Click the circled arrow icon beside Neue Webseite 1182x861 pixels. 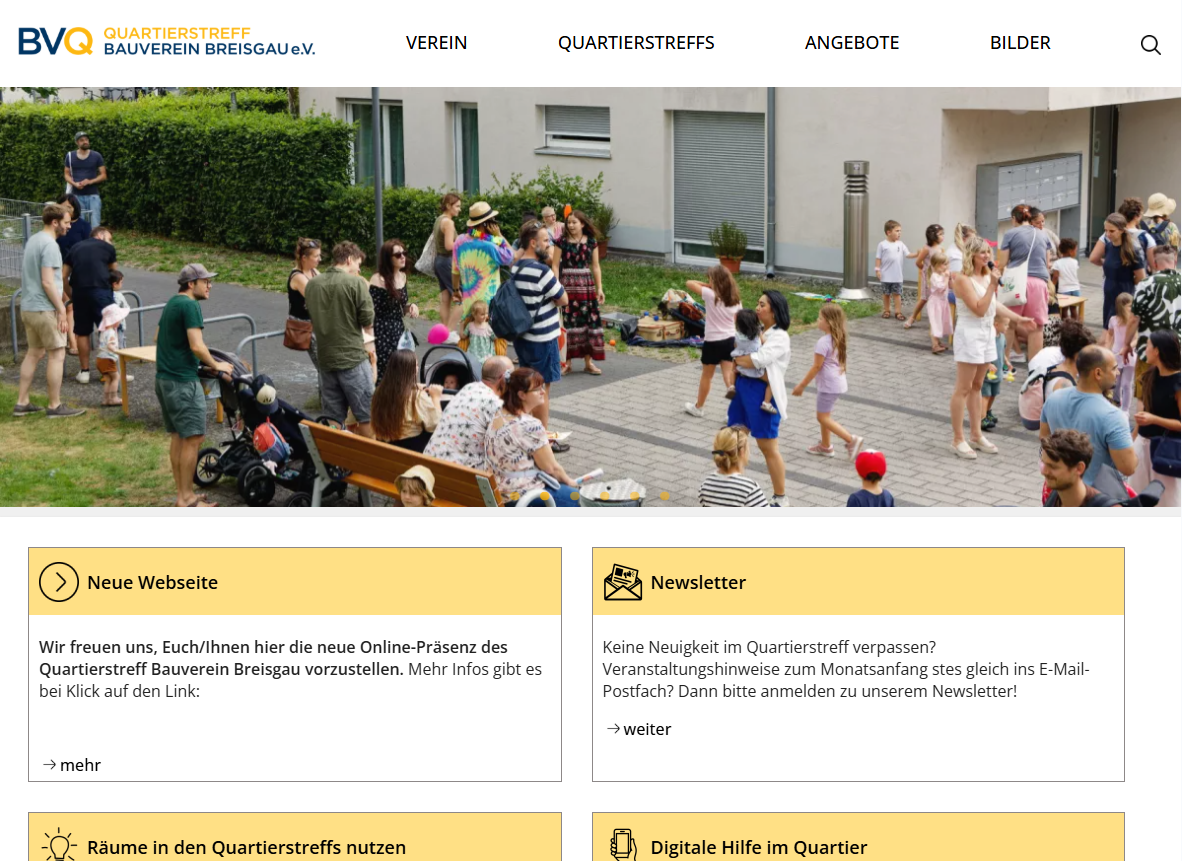(x=58, y=581)
